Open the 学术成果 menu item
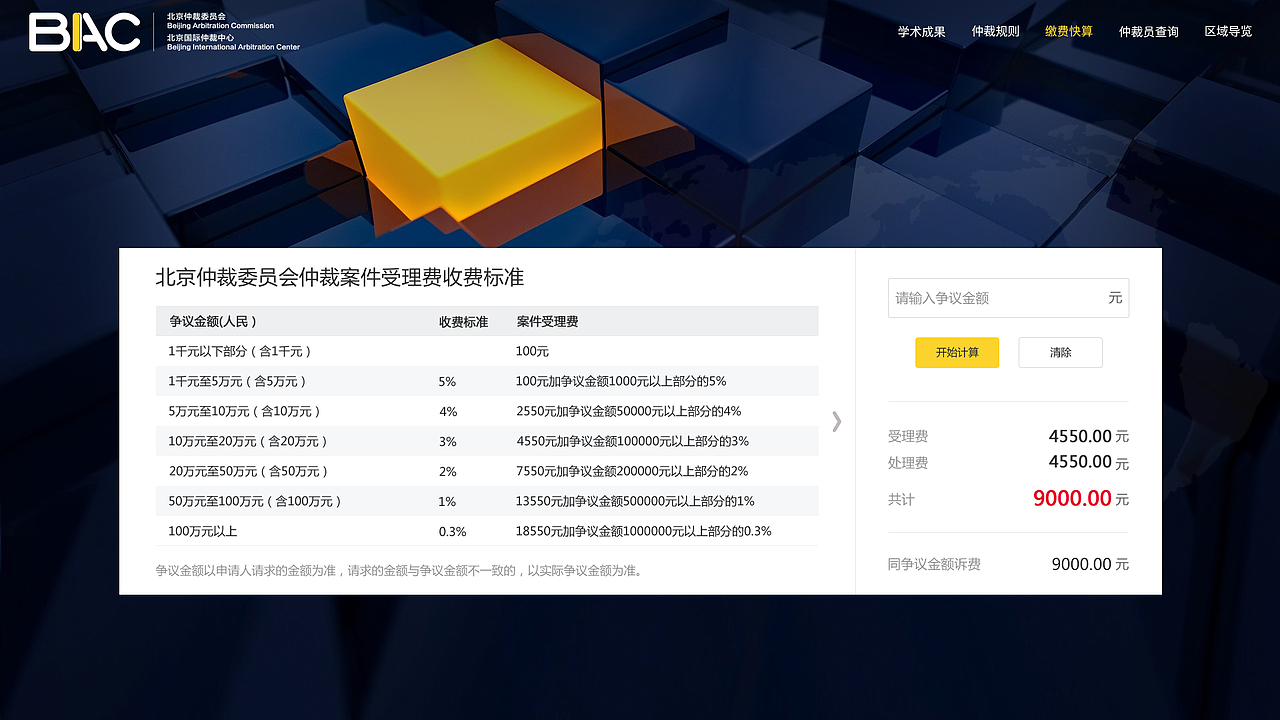This screenshot has width=1280, height=720. 921,31
